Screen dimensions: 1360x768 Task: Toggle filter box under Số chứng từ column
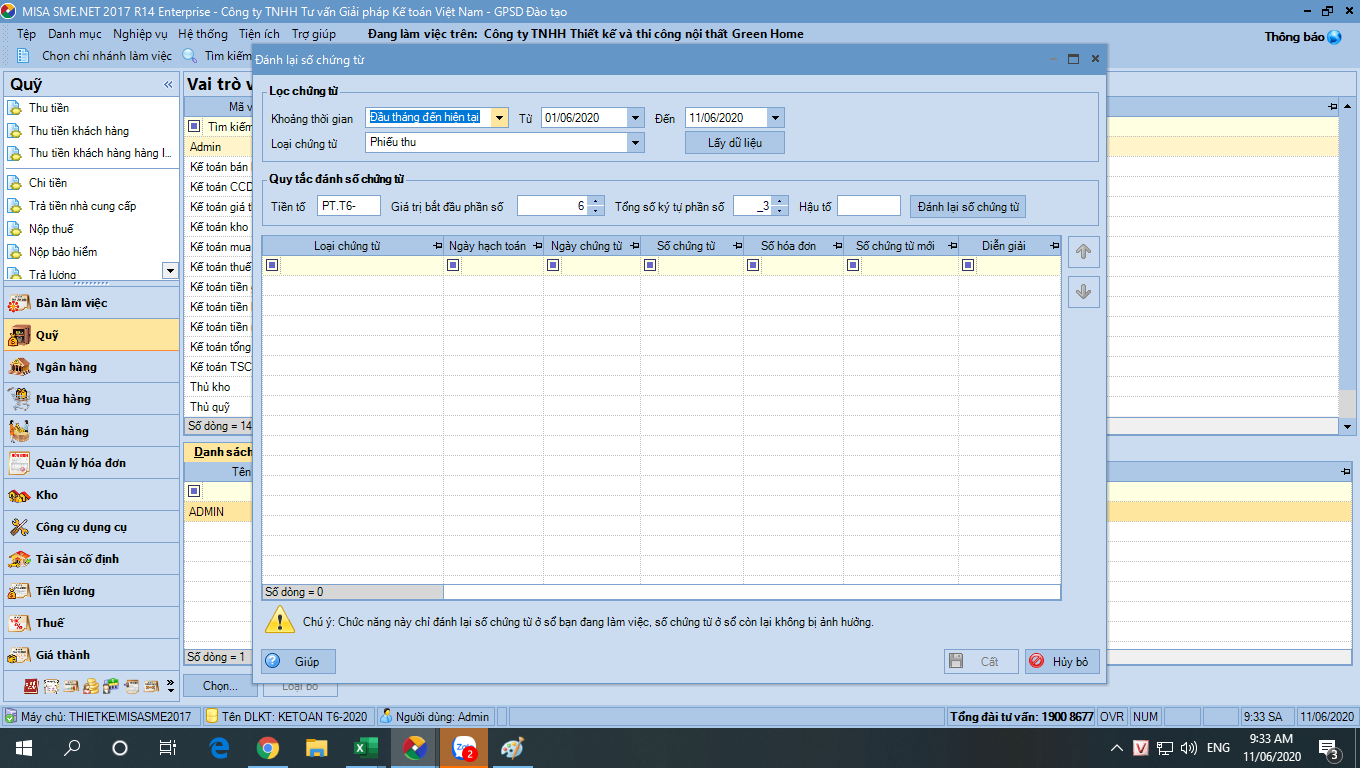tap(650, 265)
